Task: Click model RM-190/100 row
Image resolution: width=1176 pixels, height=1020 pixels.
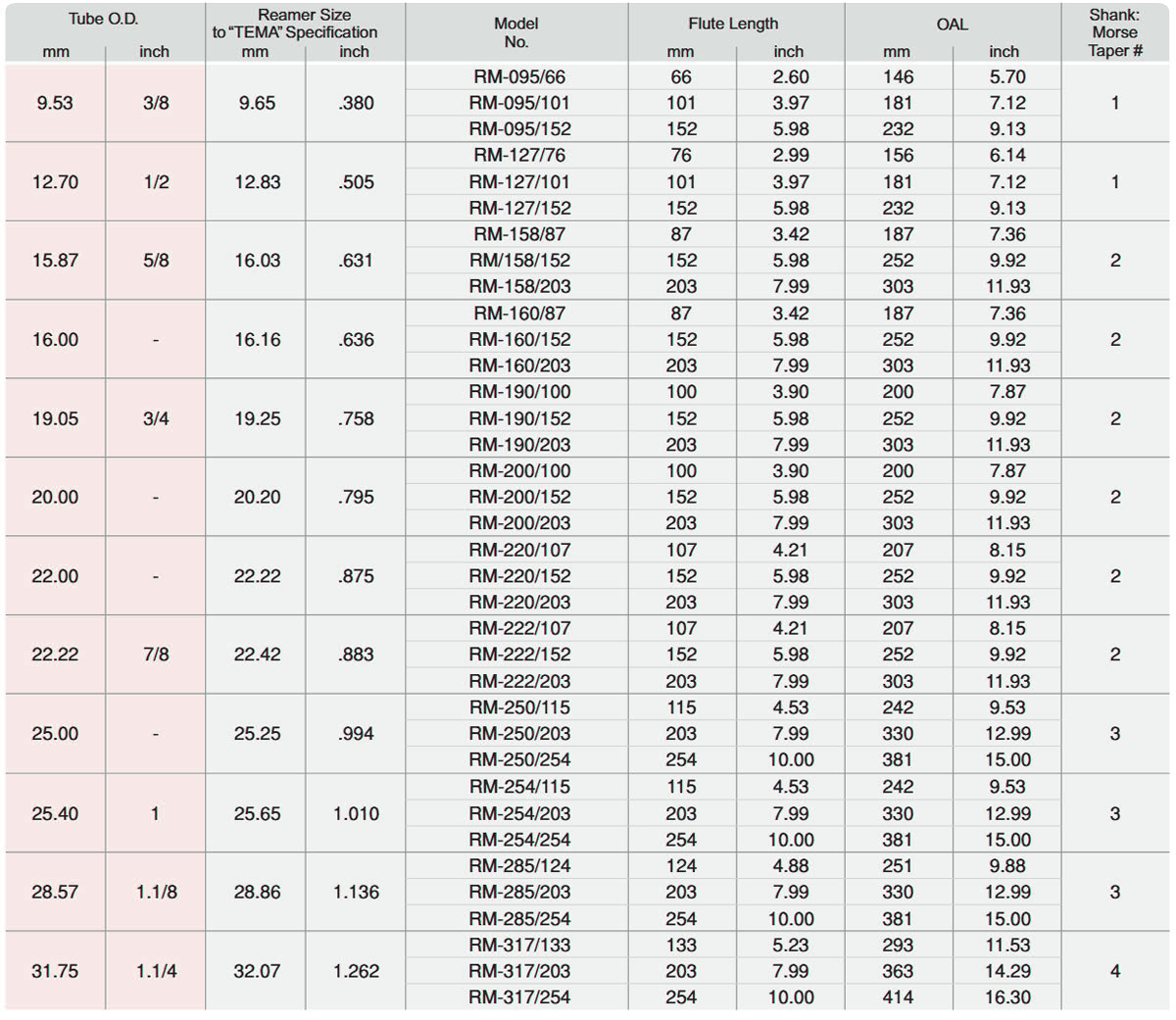Action: (x=518, y=392)
